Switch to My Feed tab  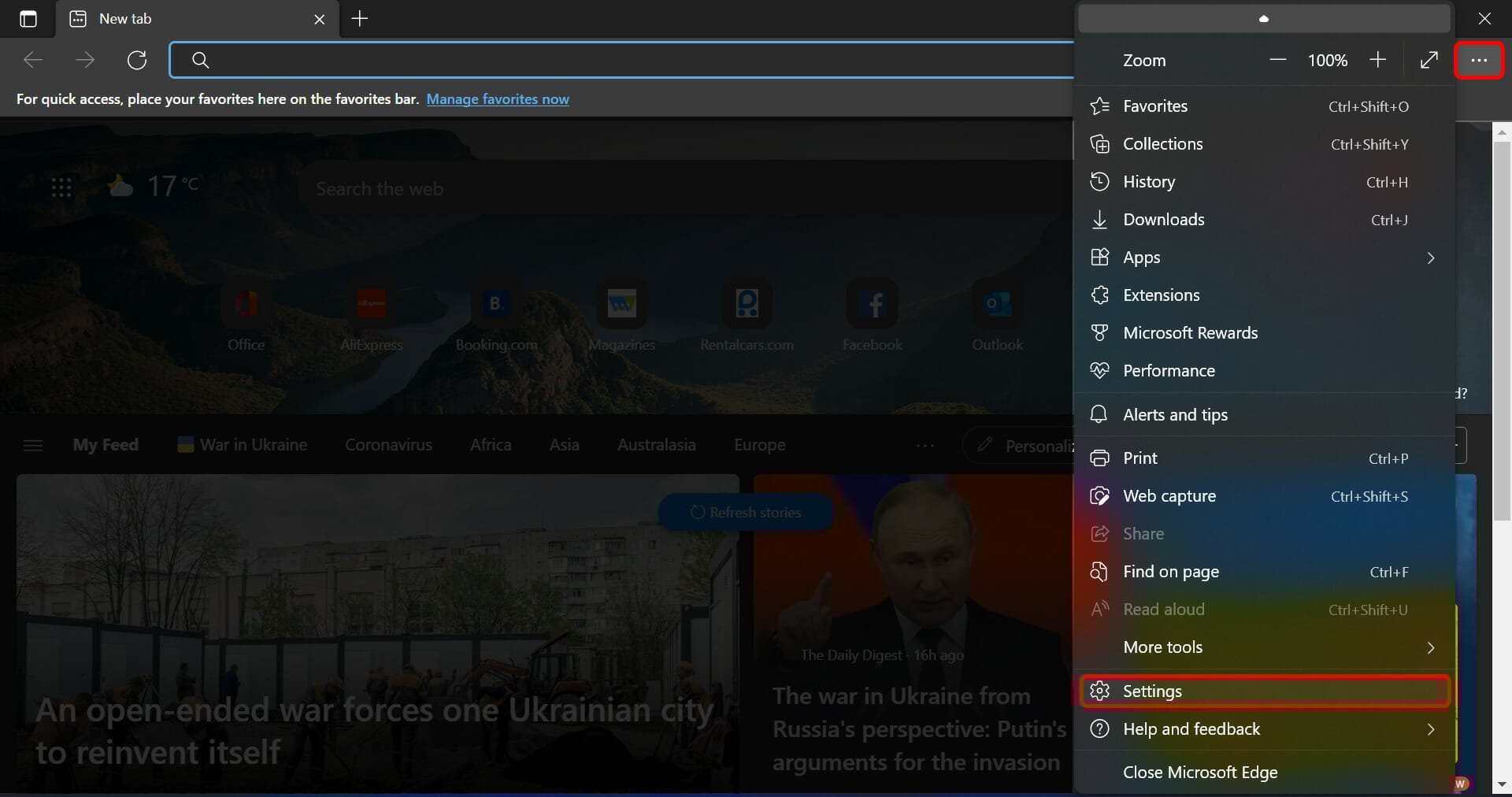point(106,445)
